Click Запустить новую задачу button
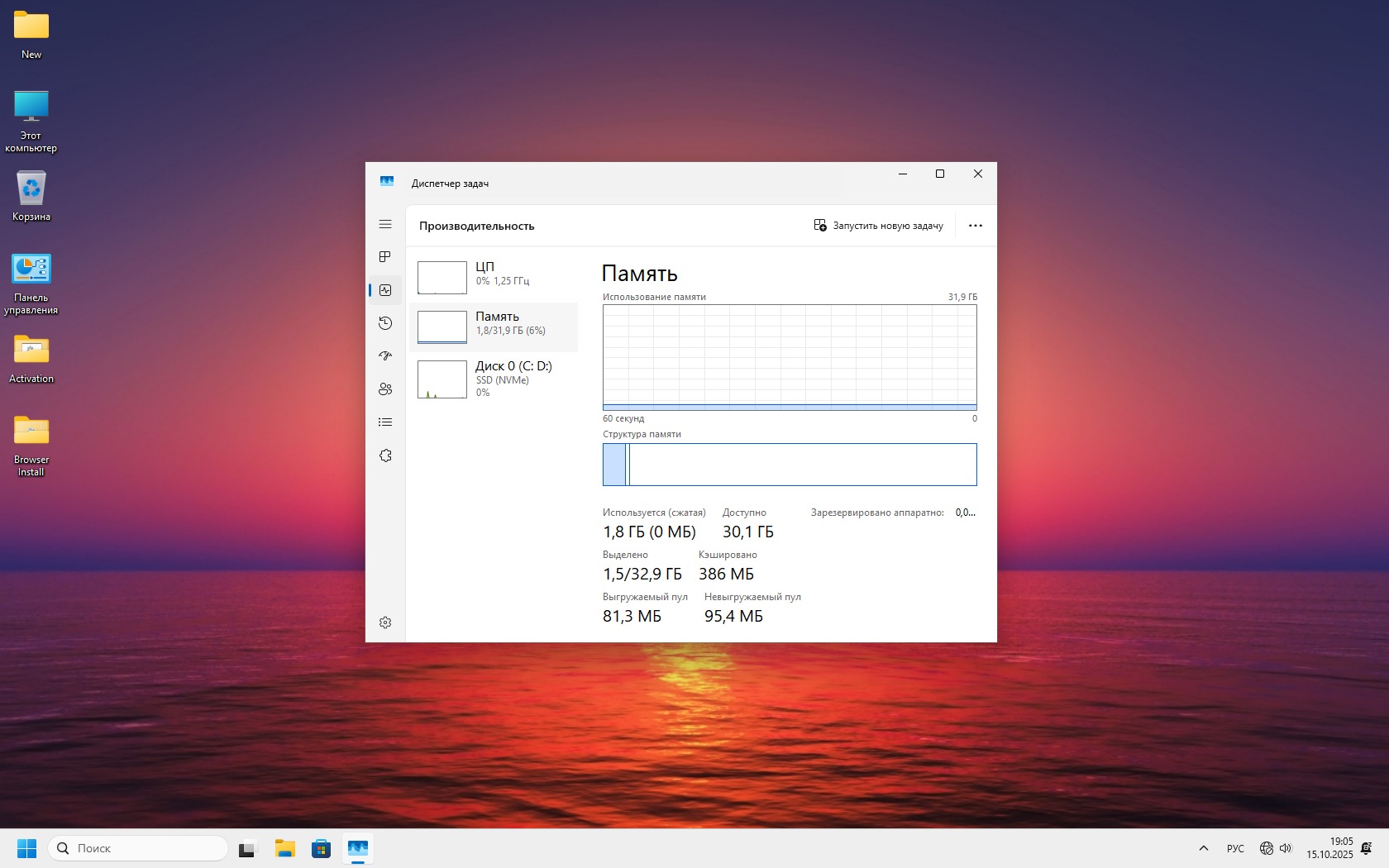The height and width of the screenshot is (868, 1389). [x=878, y=226]
